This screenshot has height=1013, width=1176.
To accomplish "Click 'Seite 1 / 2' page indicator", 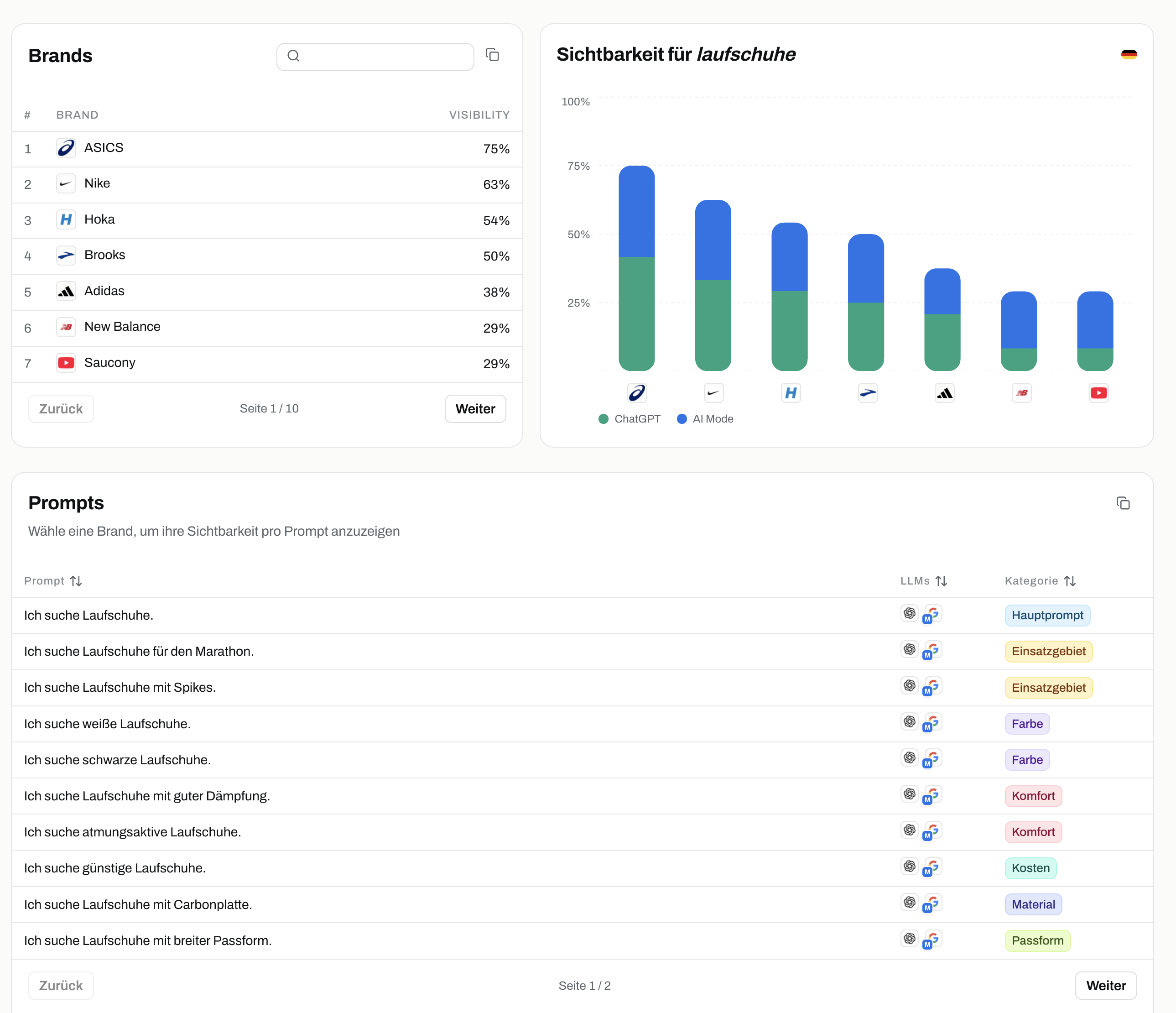I will 585,986.
